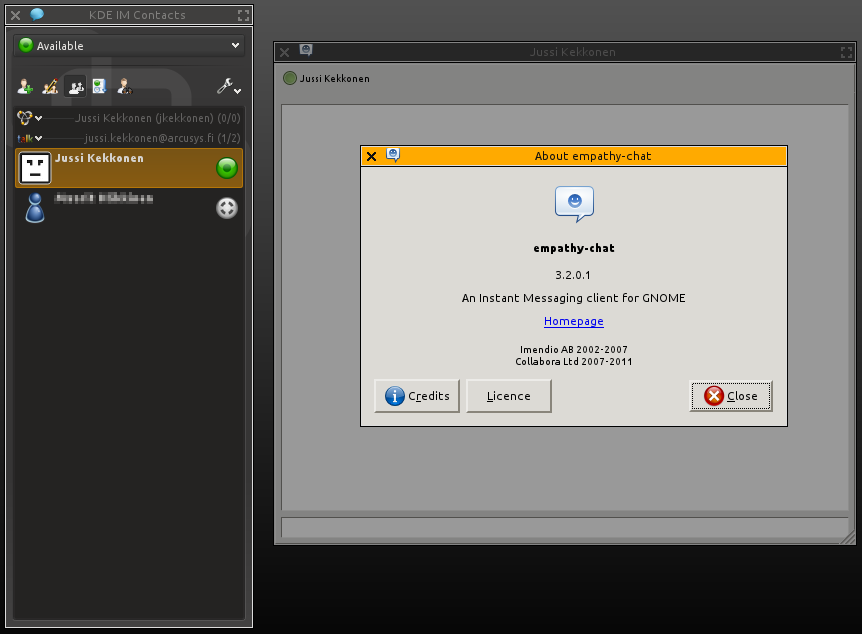Close the KDE IM Contacts window
The width and height of the screenshot is (862, 634).
point(15,15)
